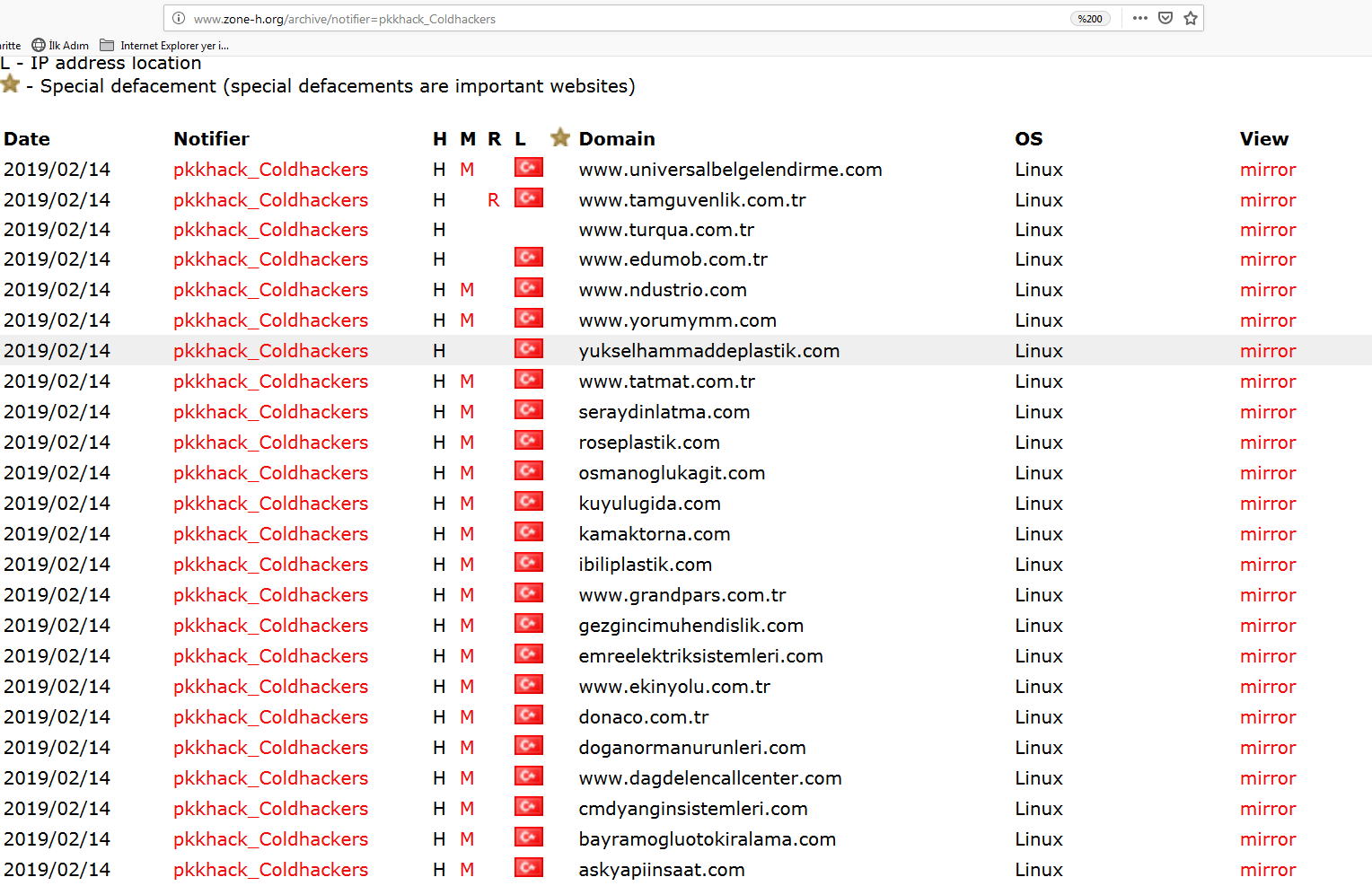Image resolution: width=1372 pixels, height=886 pixels.
Task: Click the M link in www.ndustrio.com row
Action: coord(467,290)
